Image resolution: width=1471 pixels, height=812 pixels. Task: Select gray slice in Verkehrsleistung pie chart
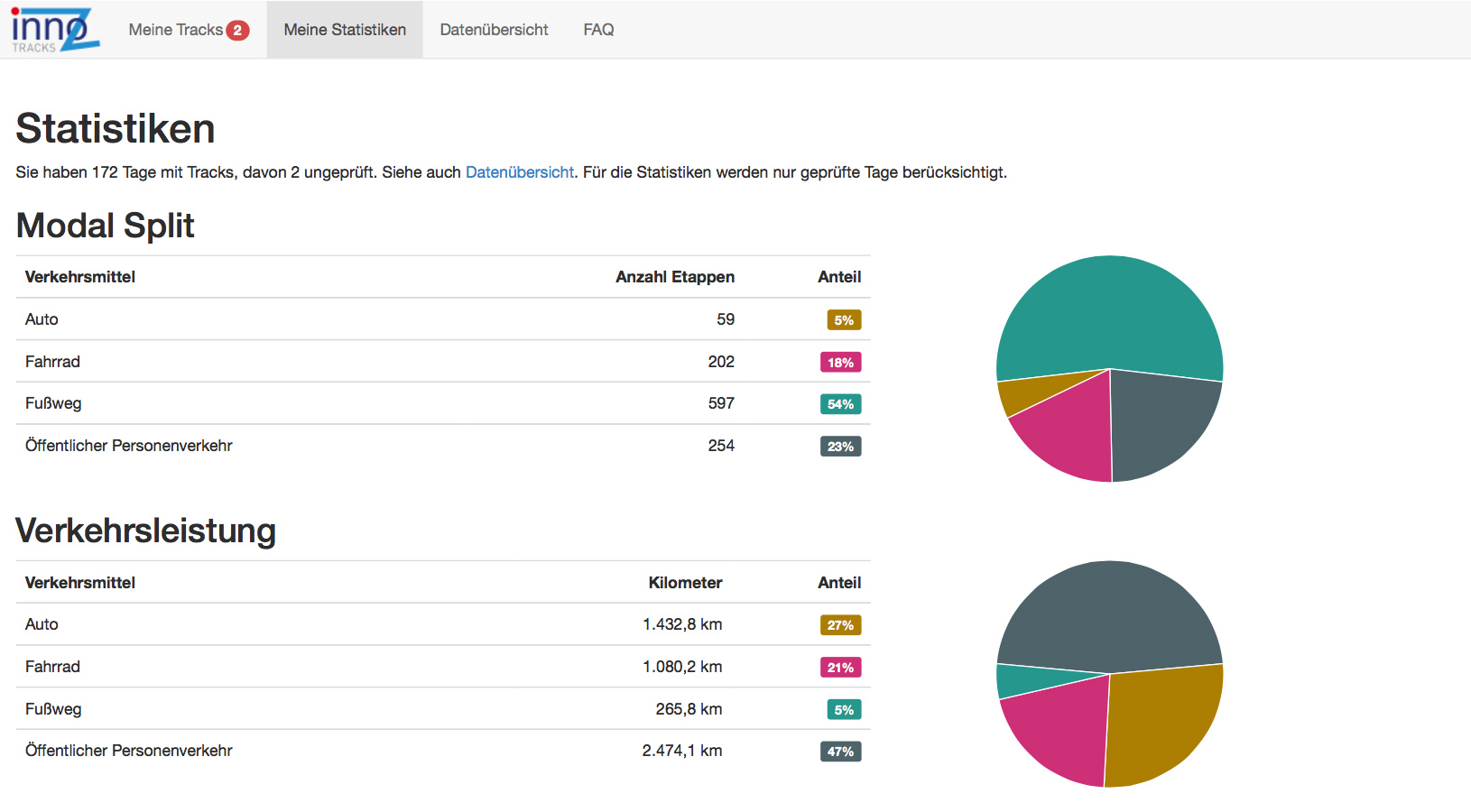tap(1110, 618)
